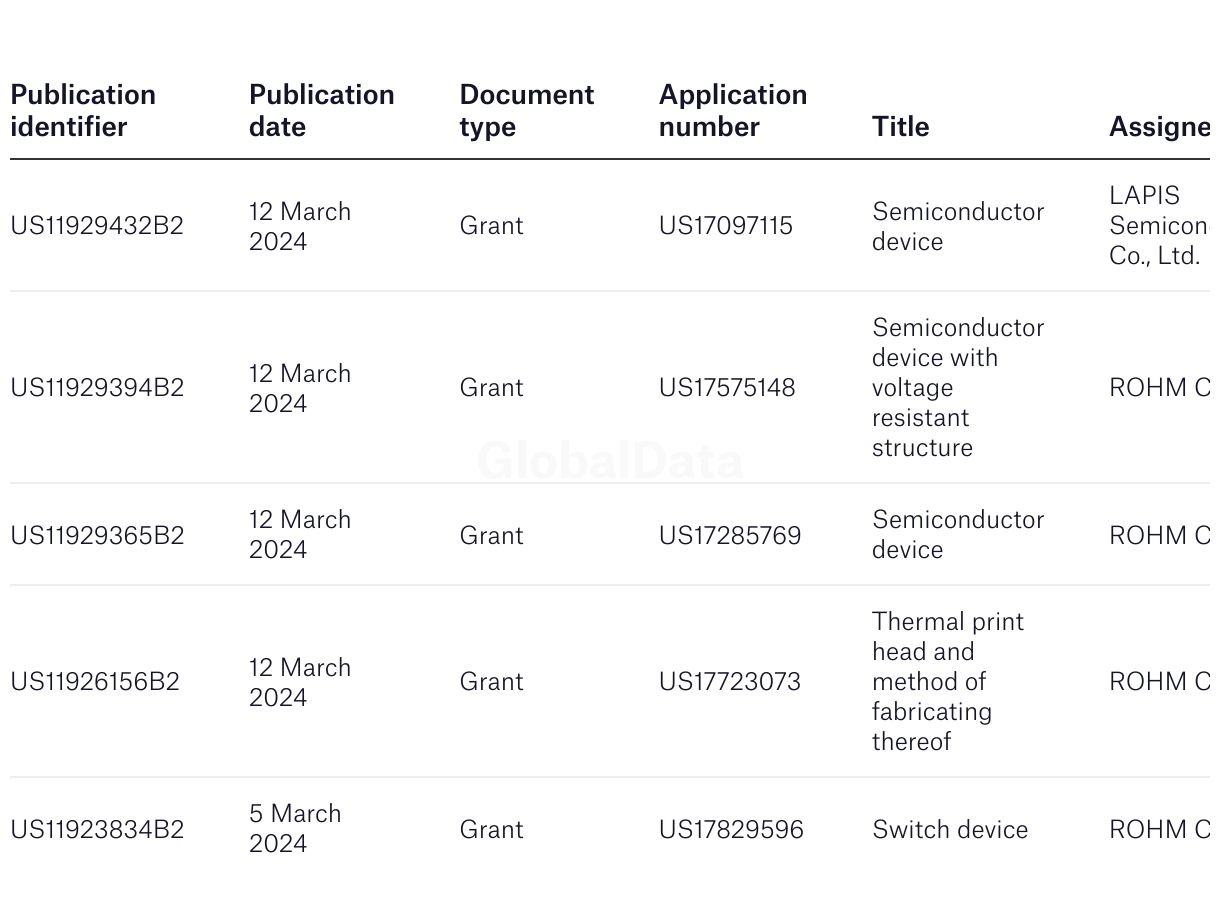Click the Title column header

click(900, 126)
